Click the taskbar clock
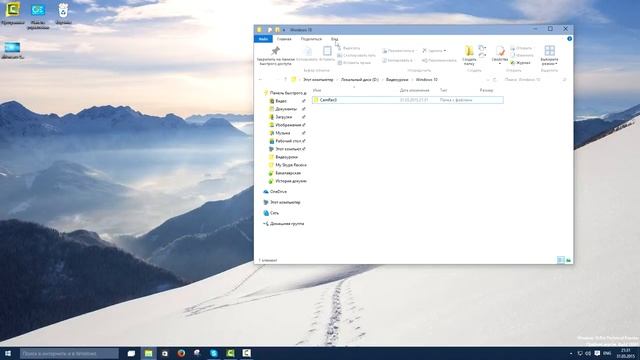The width and height of the screenshot is (640, 360). [x=625, y=353]
